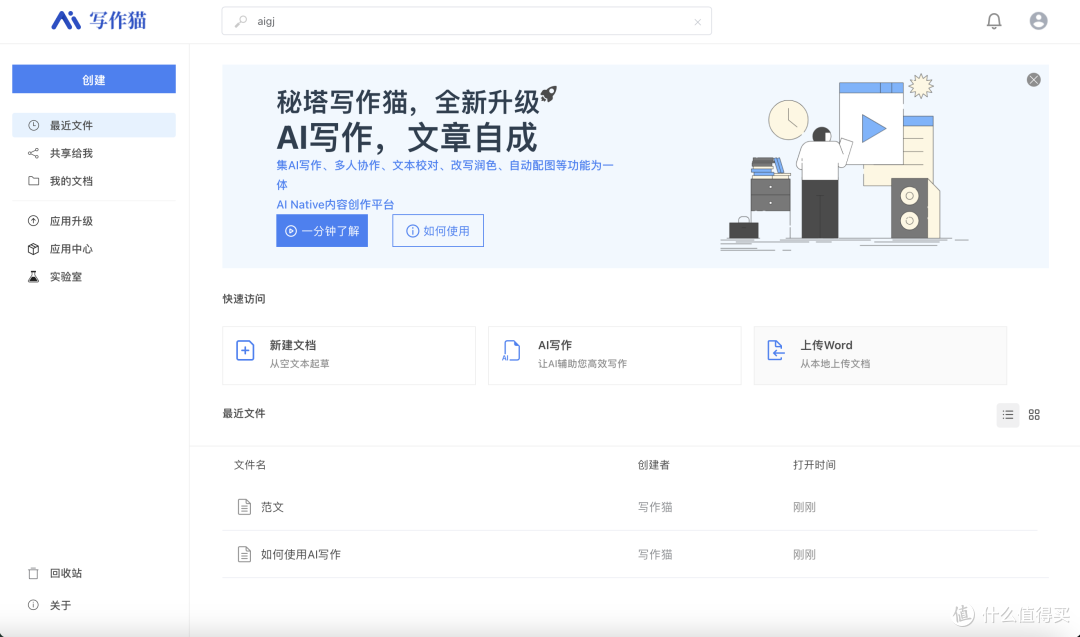Click the new document plus icon
The image size is (1080, 637).
coord(245,351)
